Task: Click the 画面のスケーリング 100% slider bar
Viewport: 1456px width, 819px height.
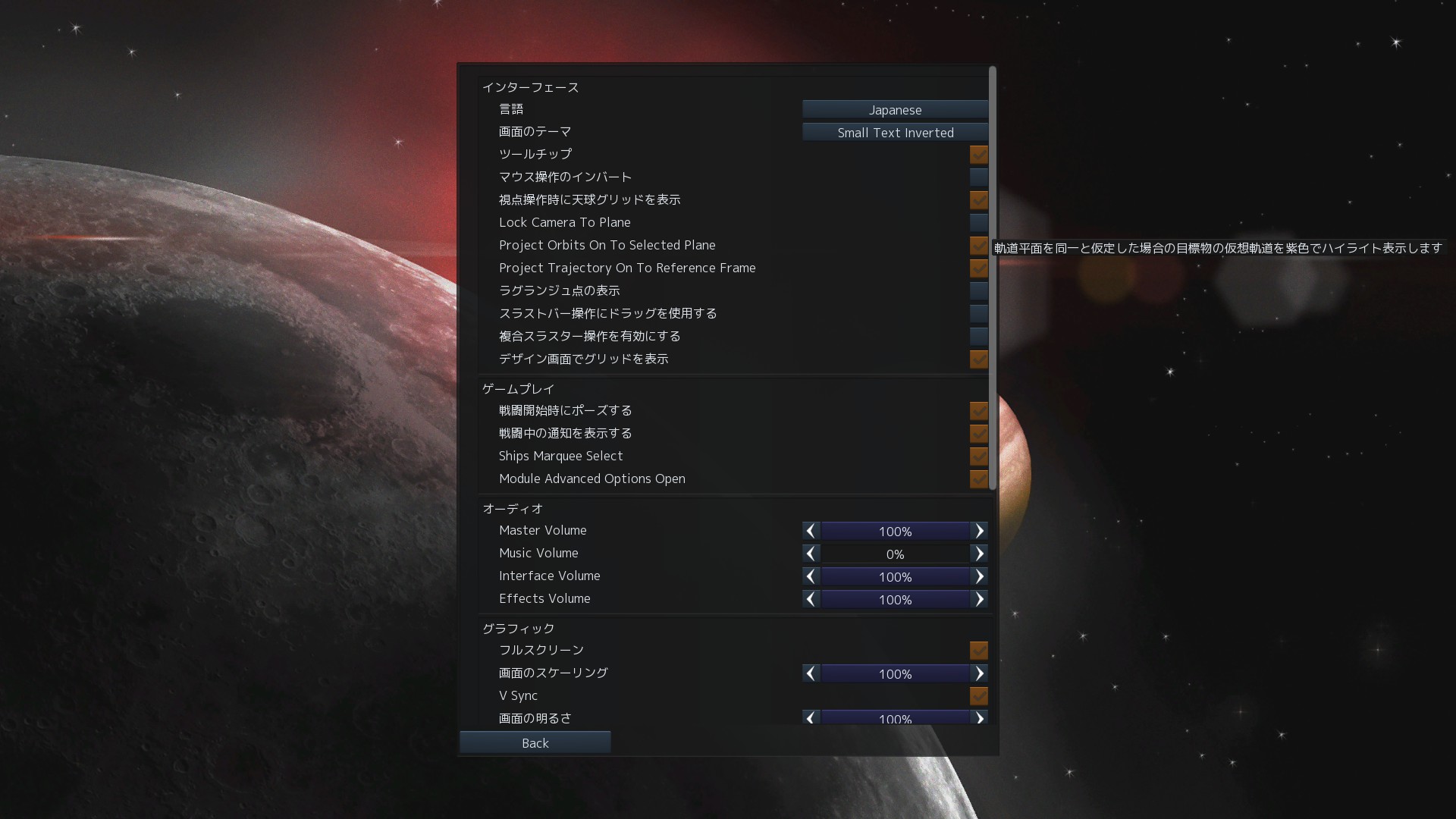Action: [895, 673]
